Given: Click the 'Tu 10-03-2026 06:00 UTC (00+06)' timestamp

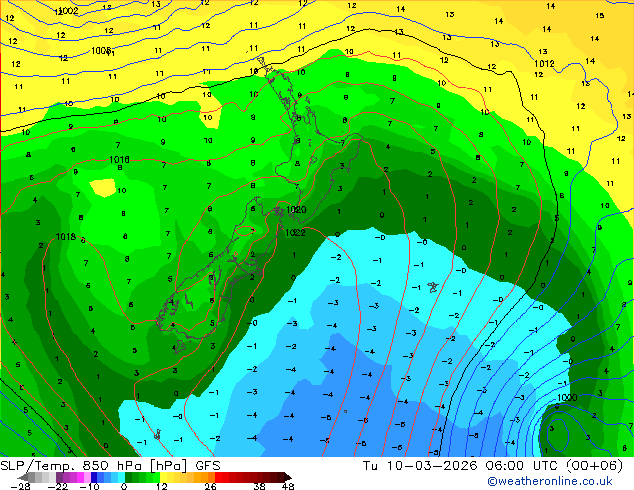Looking at the screenshot, I should (492, 466).
